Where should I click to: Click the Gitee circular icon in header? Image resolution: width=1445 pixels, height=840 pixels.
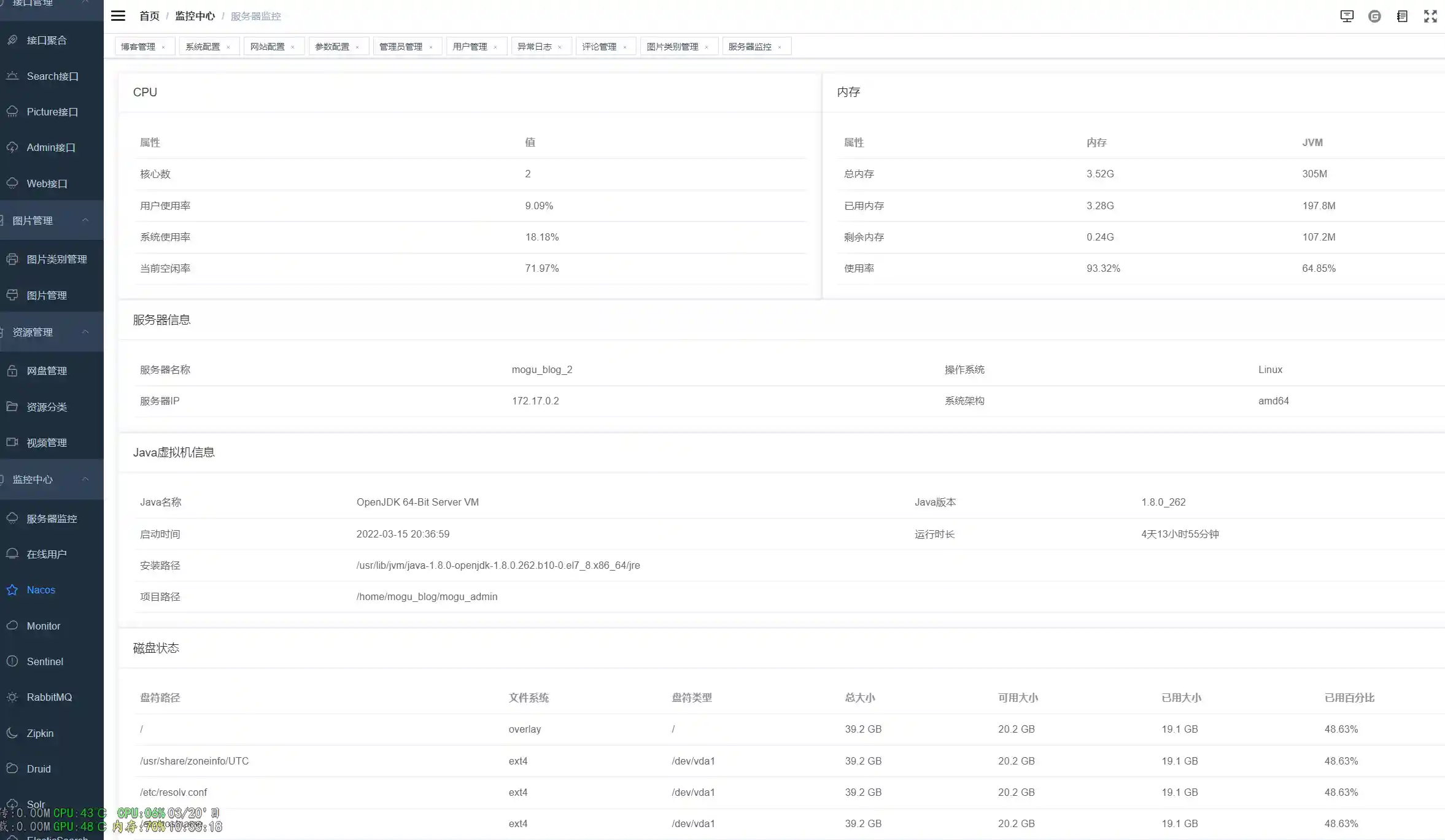click(1374, 17)
